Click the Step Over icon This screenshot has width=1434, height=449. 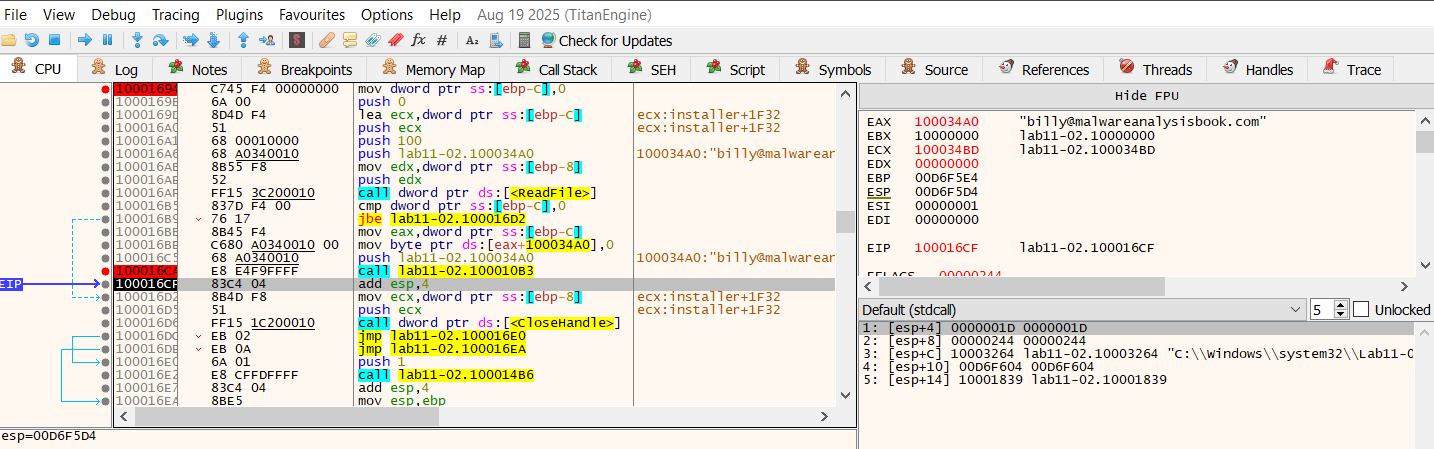161,40
